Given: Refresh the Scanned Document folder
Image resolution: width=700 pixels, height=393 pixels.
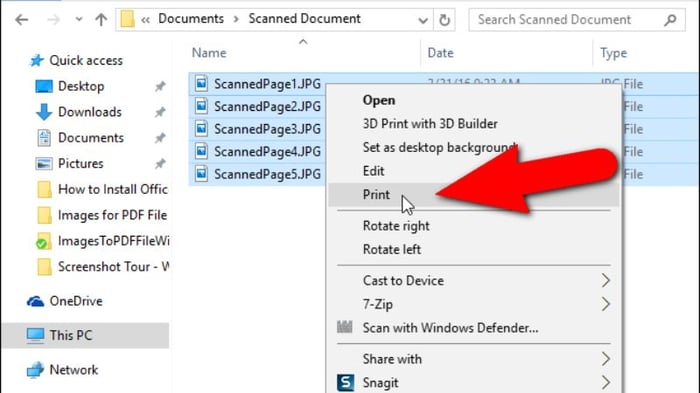Looking at the screenshot, I should (x=444, y=20).
